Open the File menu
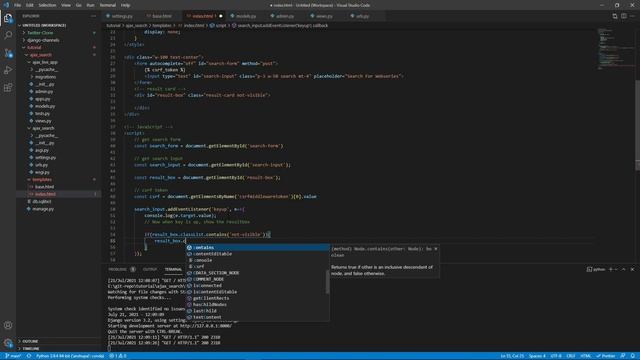Screen dimensions: 640x360 tap(18, 5)
